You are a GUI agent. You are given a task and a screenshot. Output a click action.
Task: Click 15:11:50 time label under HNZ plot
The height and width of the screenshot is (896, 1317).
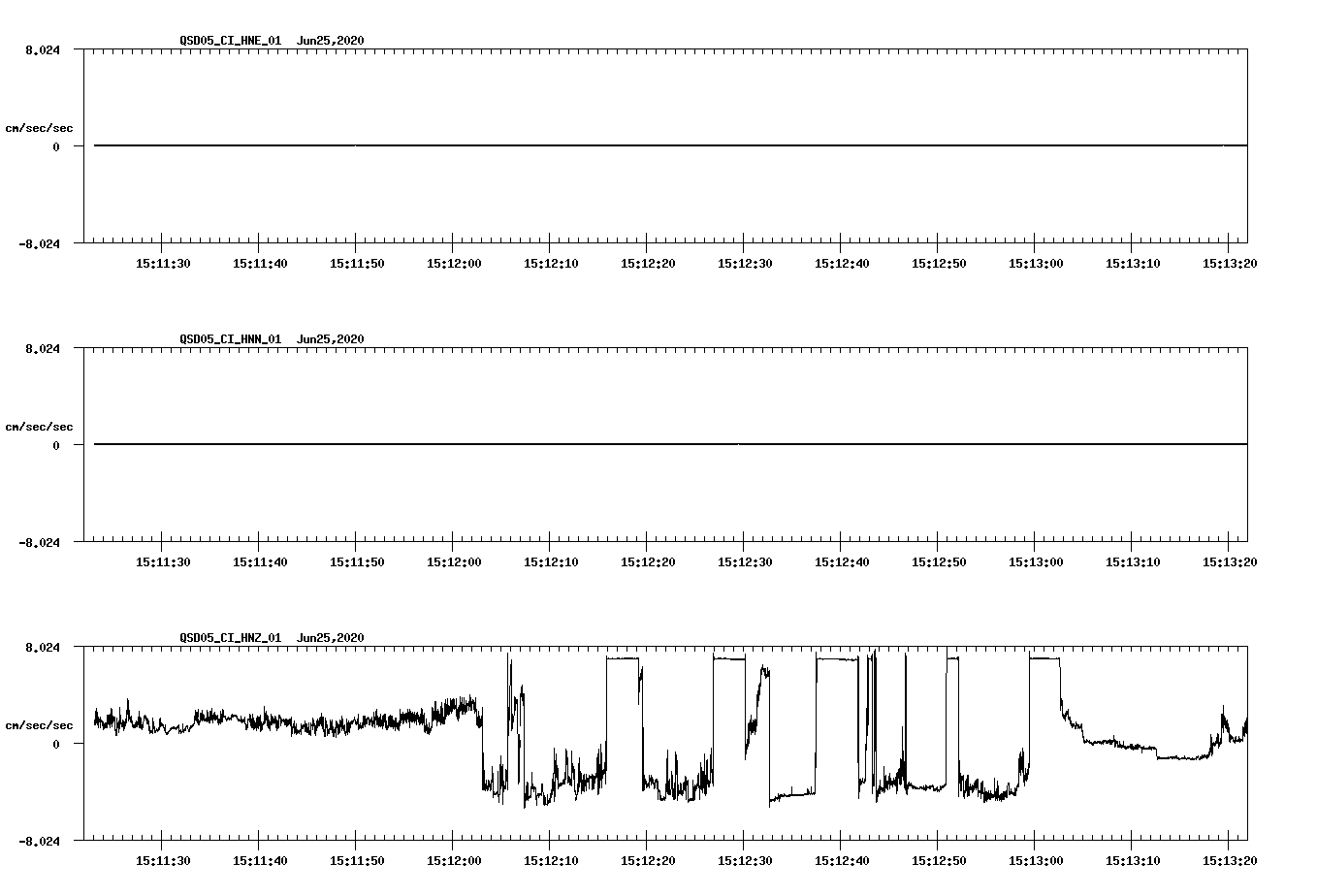coord(357,861)
